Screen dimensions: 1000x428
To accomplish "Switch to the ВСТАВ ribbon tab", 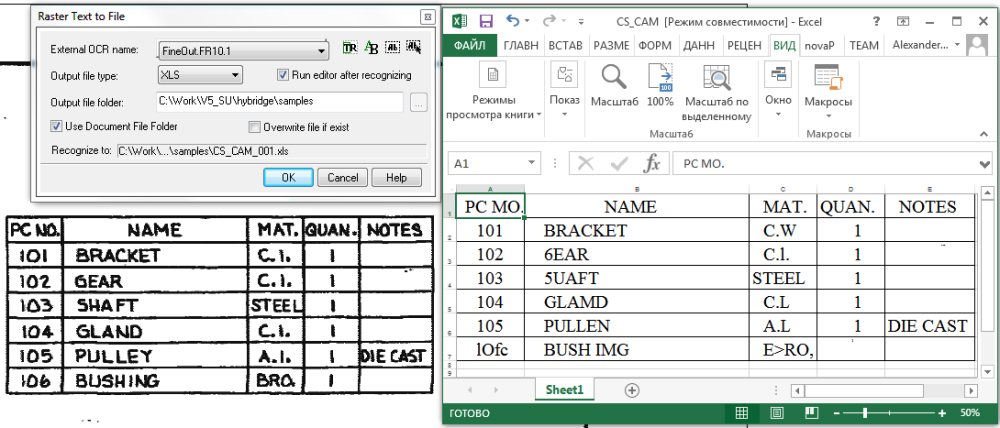I will point(565,45).
